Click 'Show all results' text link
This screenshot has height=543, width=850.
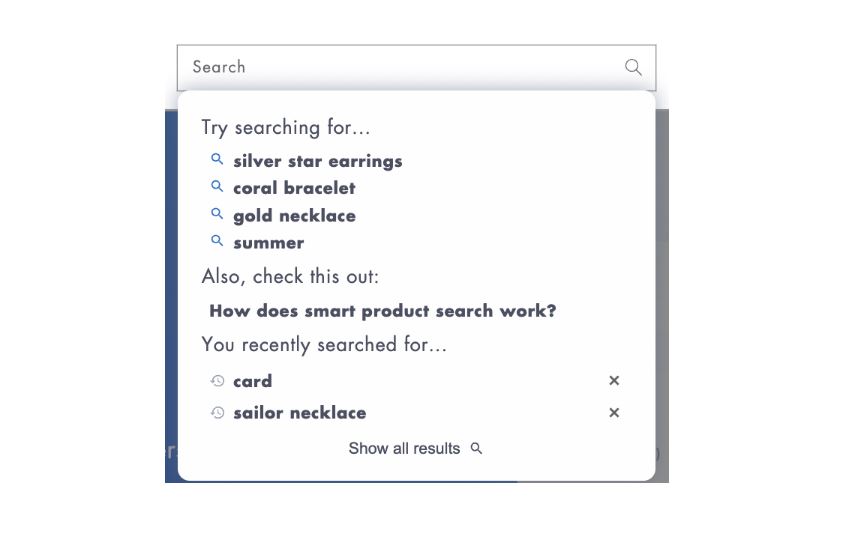coord(404,449)
